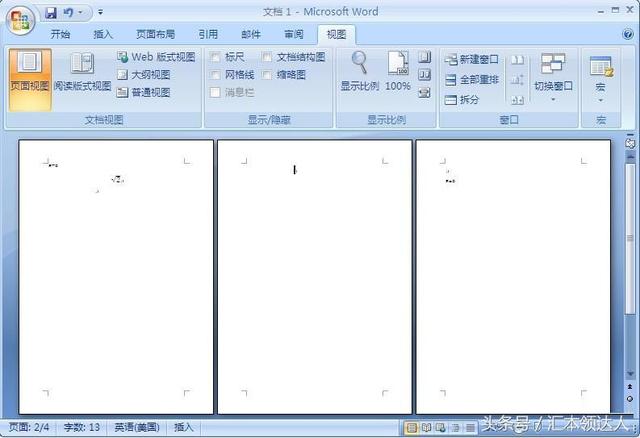
Task: Click the Office button logo
Action: click(x=21, y=20)
